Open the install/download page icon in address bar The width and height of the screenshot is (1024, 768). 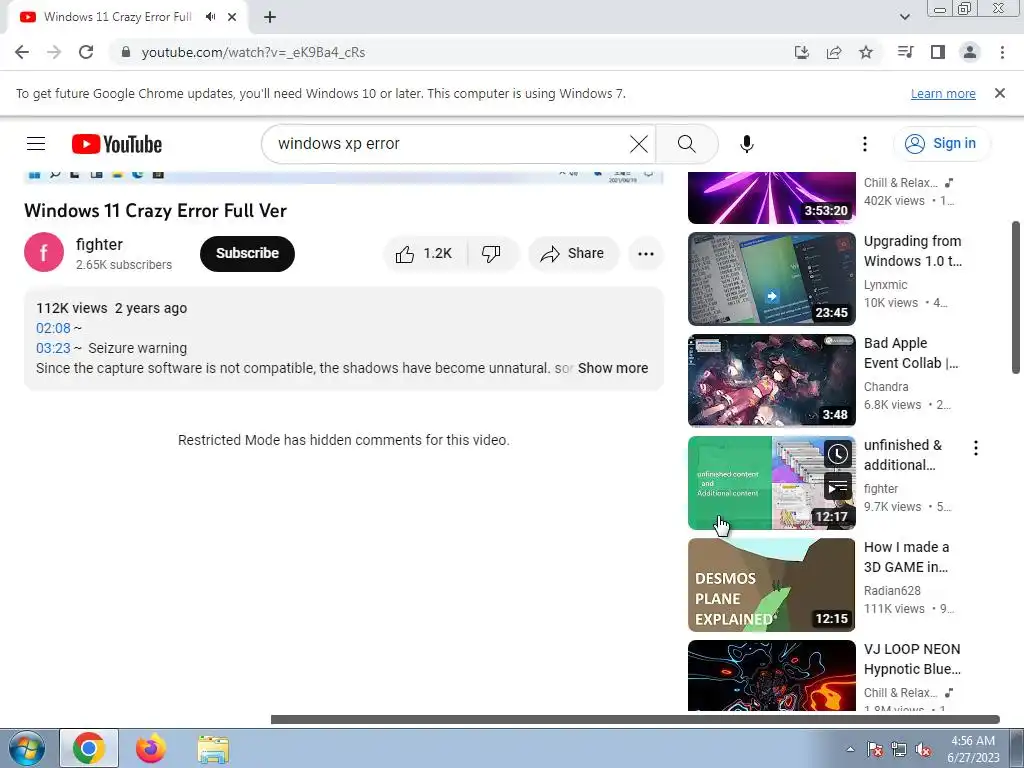pos(801,52)
